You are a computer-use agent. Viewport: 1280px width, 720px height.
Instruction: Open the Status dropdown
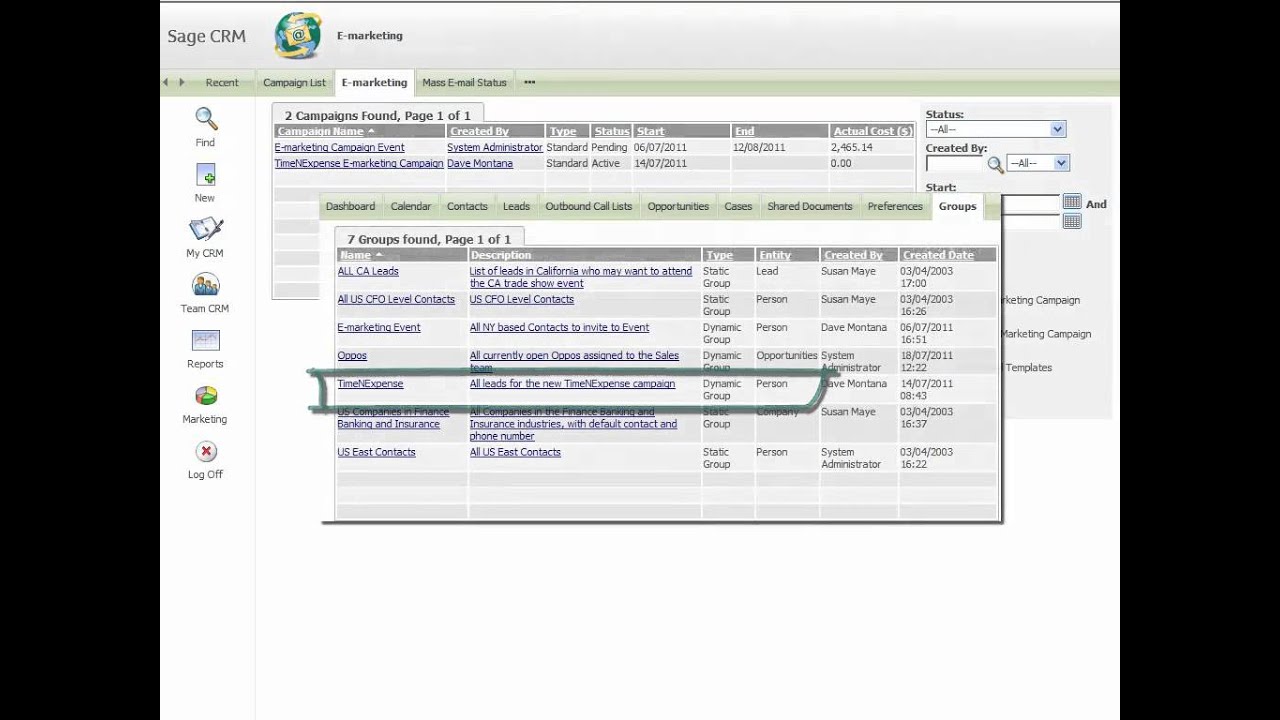(x=996, y=129)
